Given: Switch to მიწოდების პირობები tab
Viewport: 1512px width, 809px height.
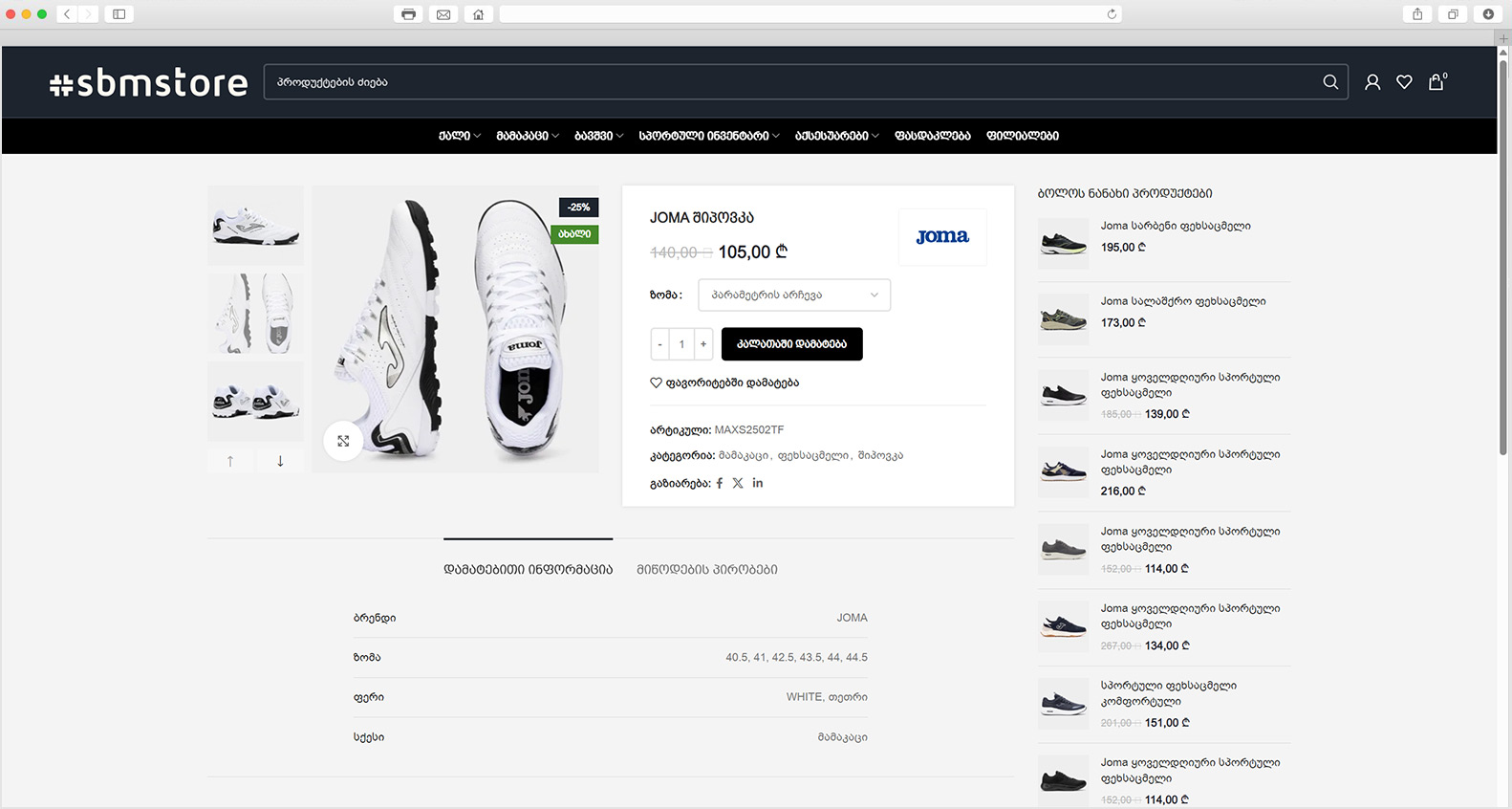Looking at the screenshot, I should pyautogui.click(x=707, y=569).
